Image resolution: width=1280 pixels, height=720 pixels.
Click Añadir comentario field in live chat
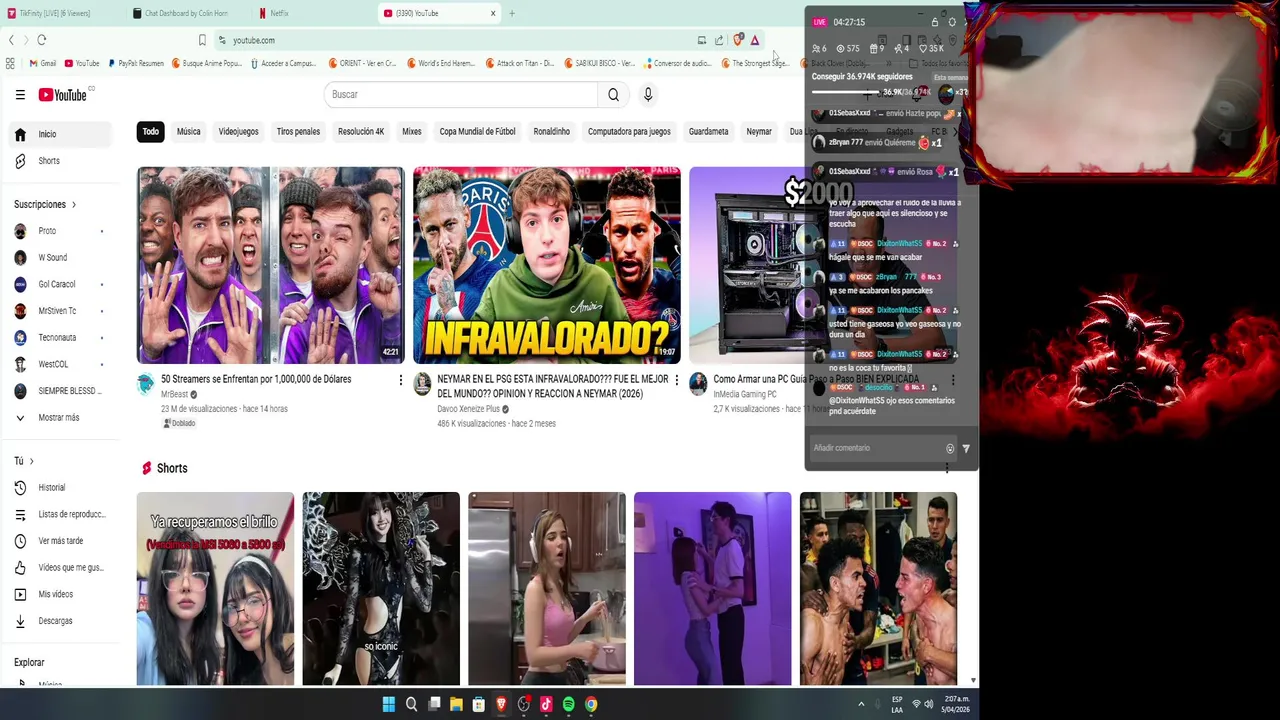point(876,448)
